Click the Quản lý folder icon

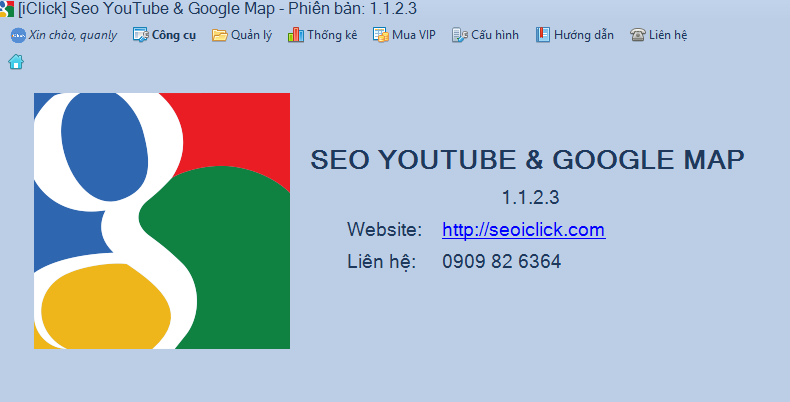[x=220, y=35]
